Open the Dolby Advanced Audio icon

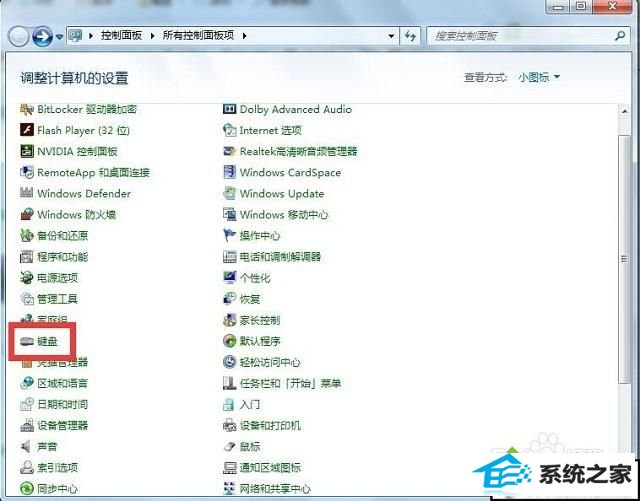pyautogui.click(x=229, y=109)
